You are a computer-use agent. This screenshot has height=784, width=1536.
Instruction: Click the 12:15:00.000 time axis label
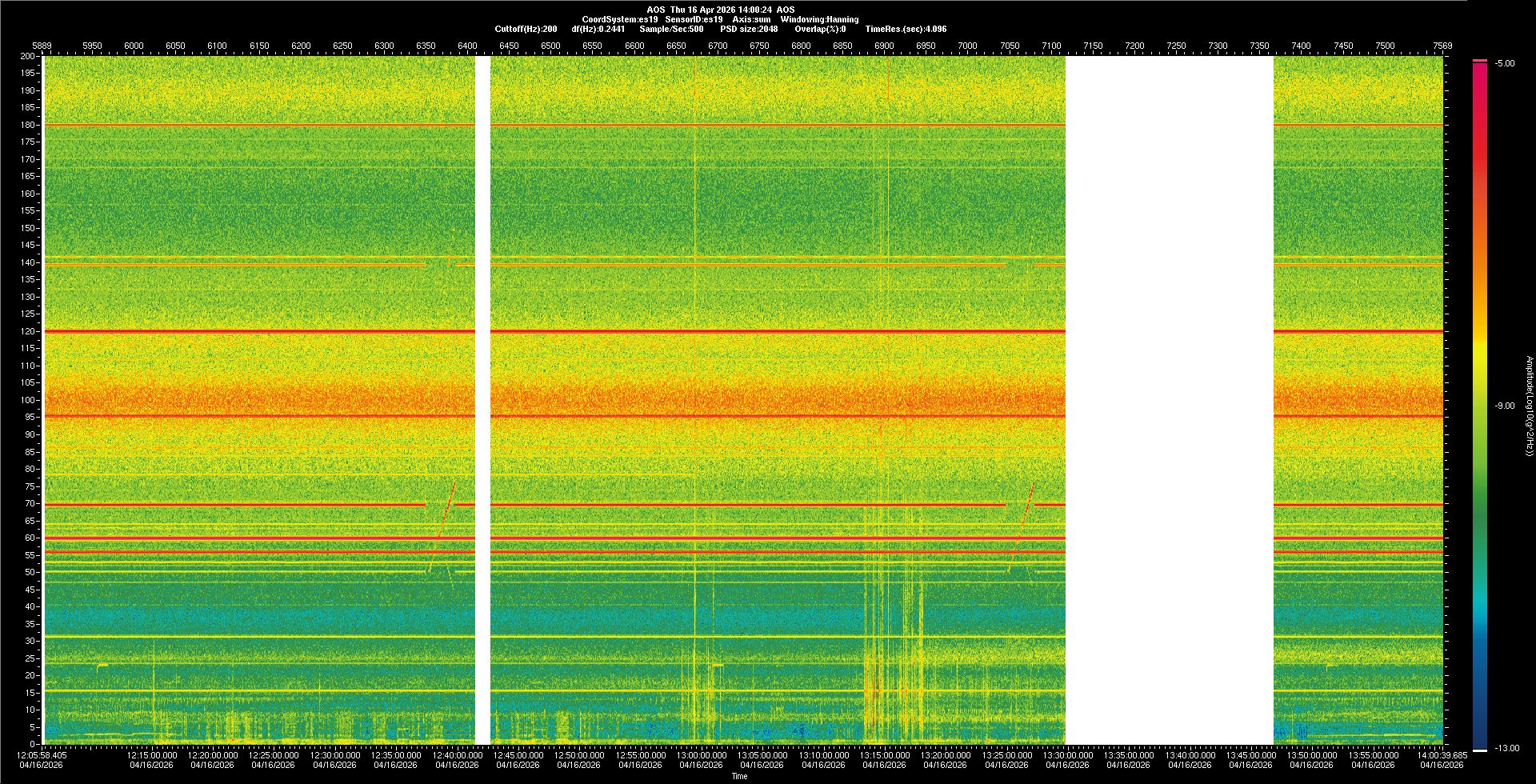pyautogui.click(x=152, y=755)
